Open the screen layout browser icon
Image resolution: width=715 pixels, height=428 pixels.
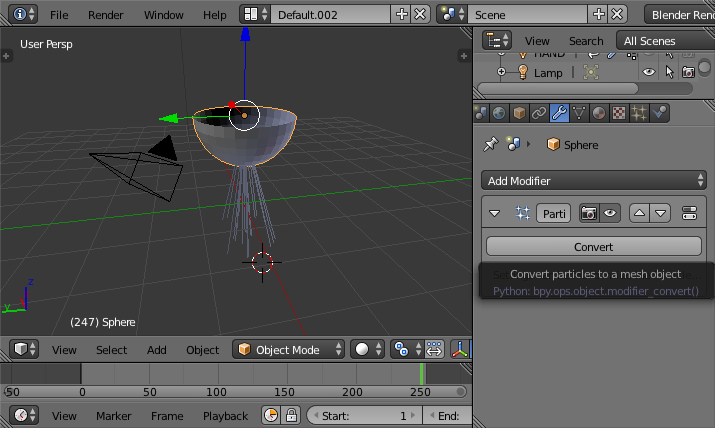click(x=256, y=15)
